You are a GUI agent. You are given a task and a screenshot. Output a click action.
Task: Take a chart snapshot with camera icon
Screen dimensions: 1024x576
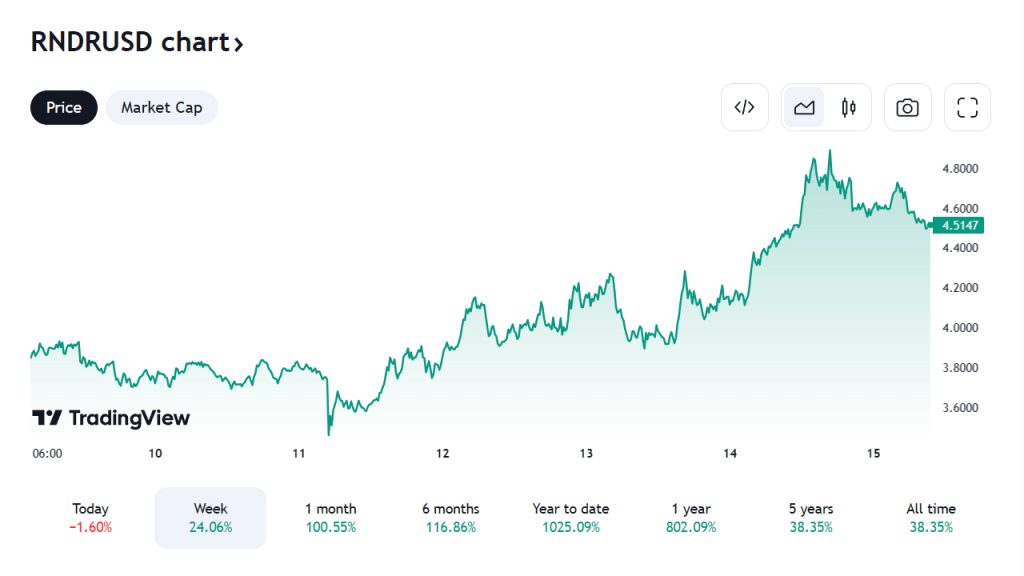tap(907, 107)
